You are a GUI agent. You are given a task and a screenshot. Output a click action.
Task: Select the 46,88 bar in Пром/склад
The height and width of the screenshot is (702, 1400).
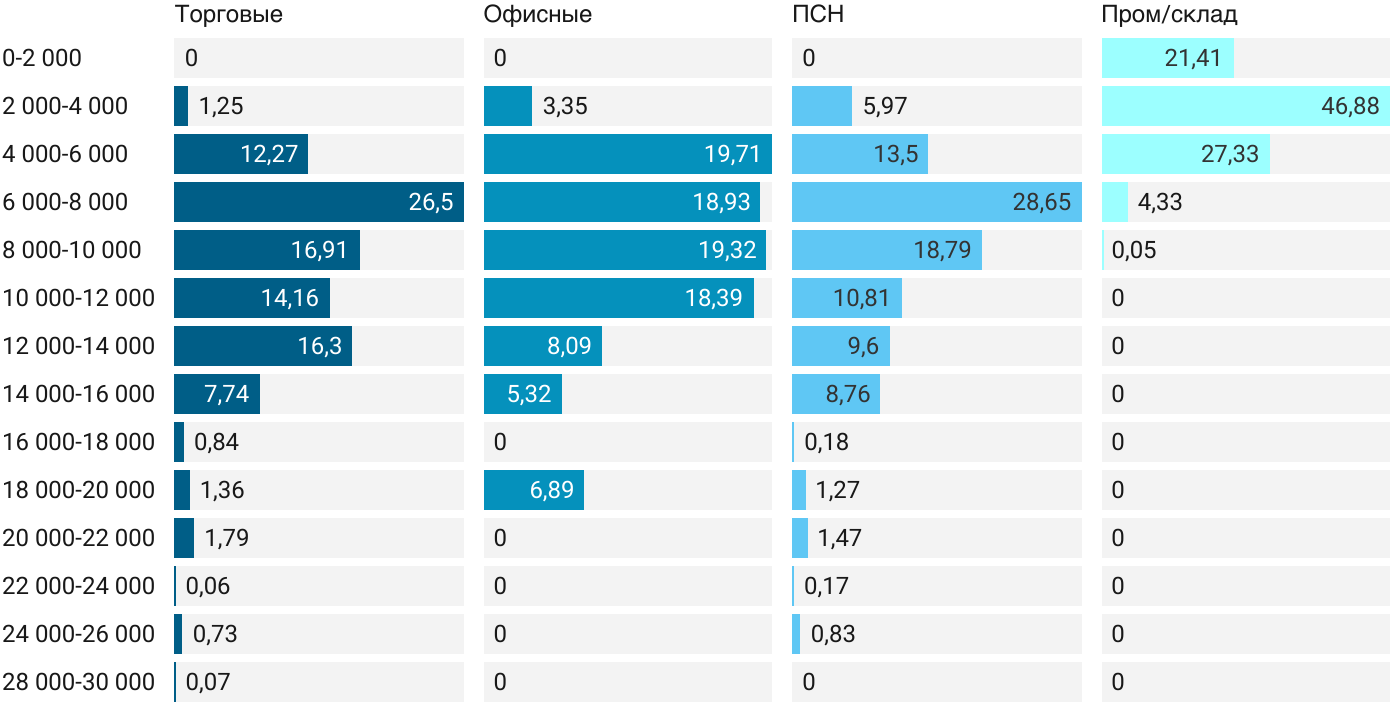1245,106
